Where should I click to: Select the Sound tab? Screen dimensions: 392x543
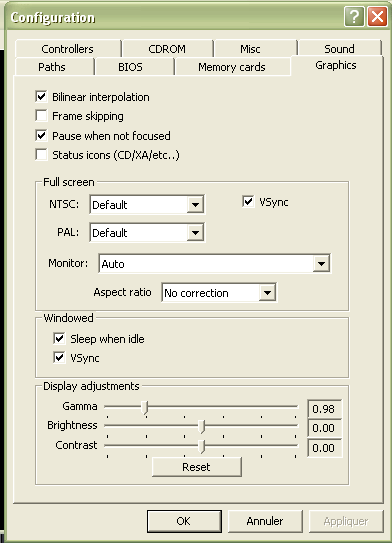click(339, 49)
